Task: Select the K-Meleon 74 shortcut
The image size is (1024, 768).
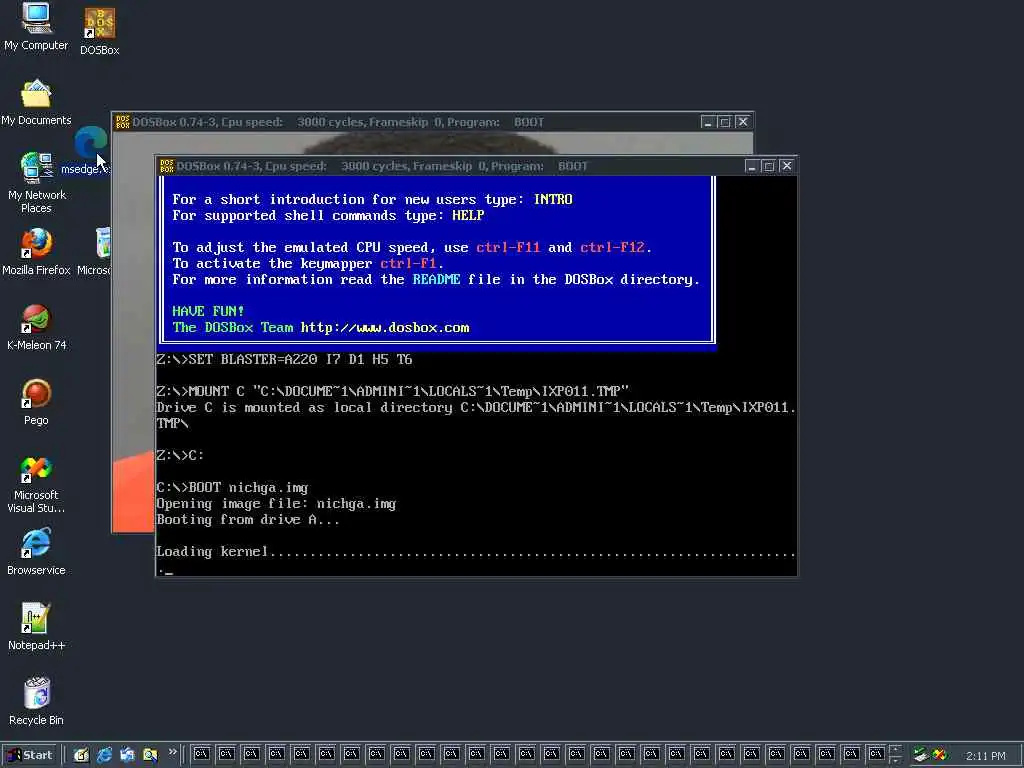Action: (x=36, y=327)
